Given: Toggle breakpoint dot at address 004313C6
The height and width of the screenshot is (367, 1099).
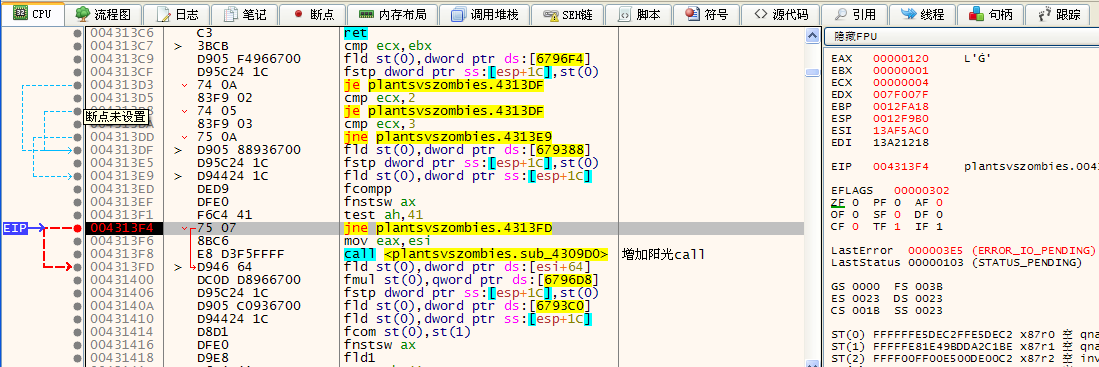Looking at the screenshot, I should pyautogui.click(x=77, y=33).
